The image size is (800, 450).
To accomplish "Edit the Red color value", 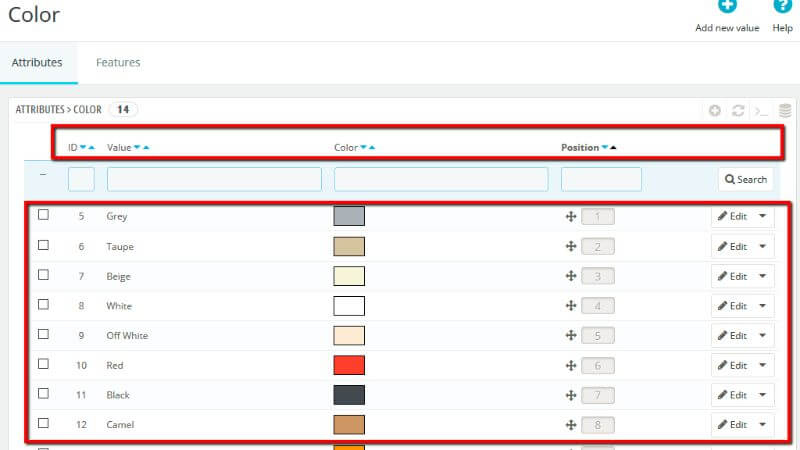I will tap(733, 365).
